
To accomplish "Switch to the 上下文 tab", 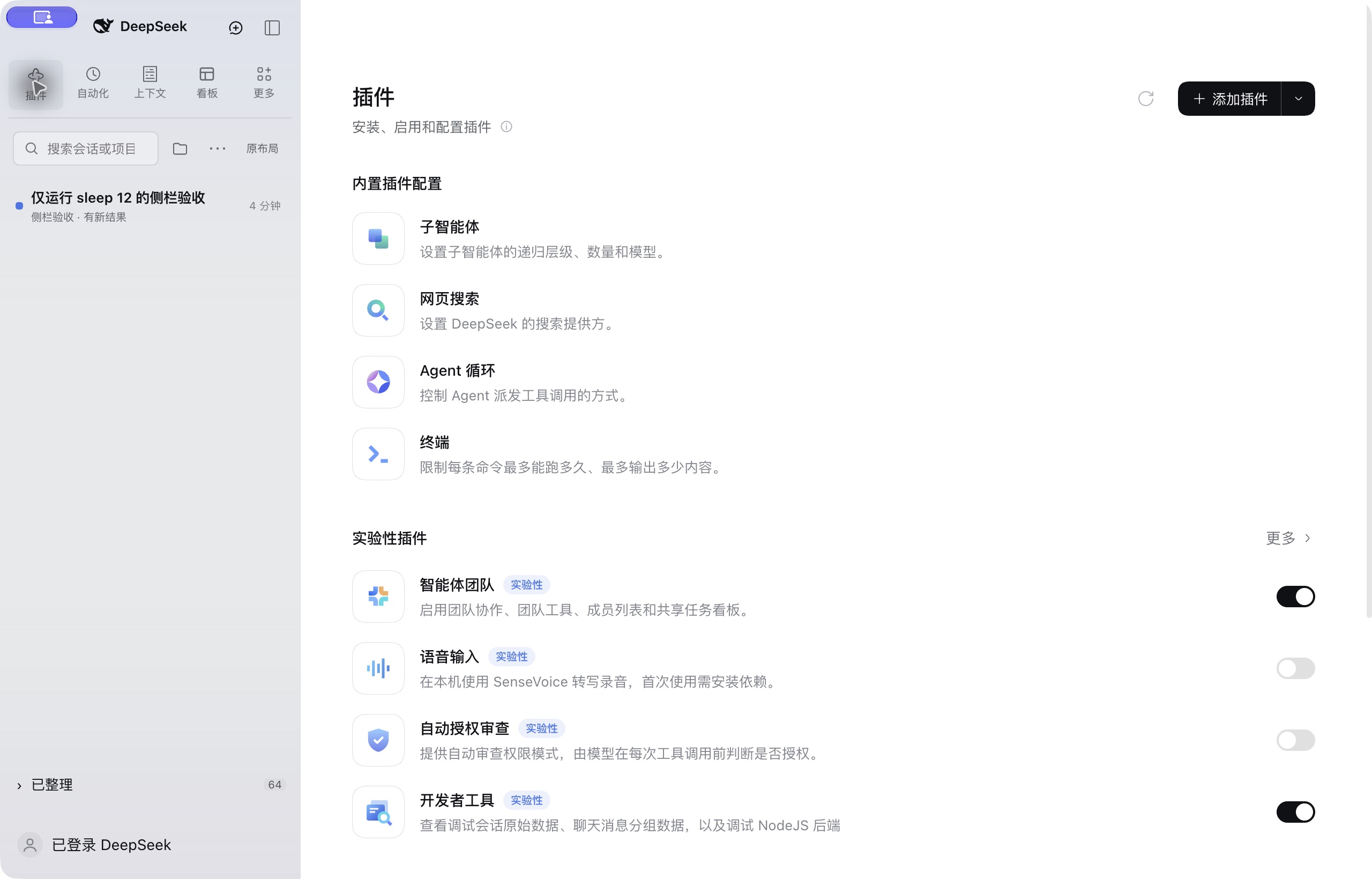I will click(x=150, y=83).
